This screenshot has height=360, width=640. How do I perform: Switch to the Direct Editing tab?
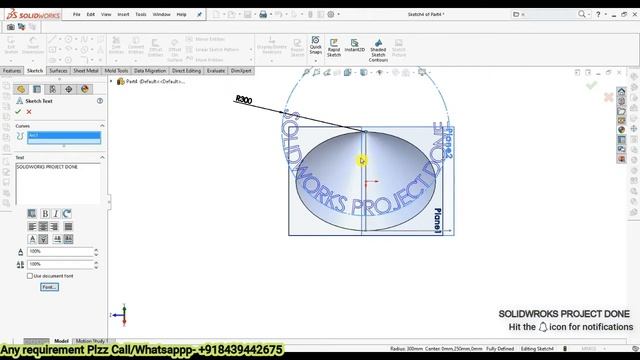click(187, 71)
